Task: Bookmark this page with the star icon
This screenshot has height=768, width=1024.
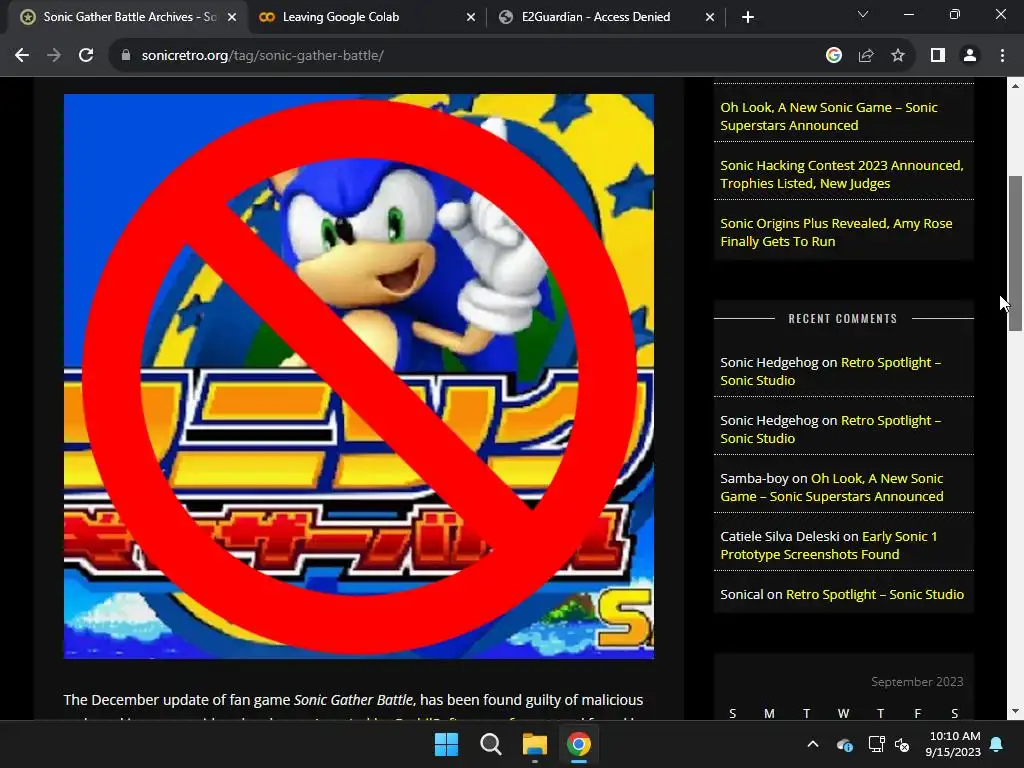Action: click(898, 56)
